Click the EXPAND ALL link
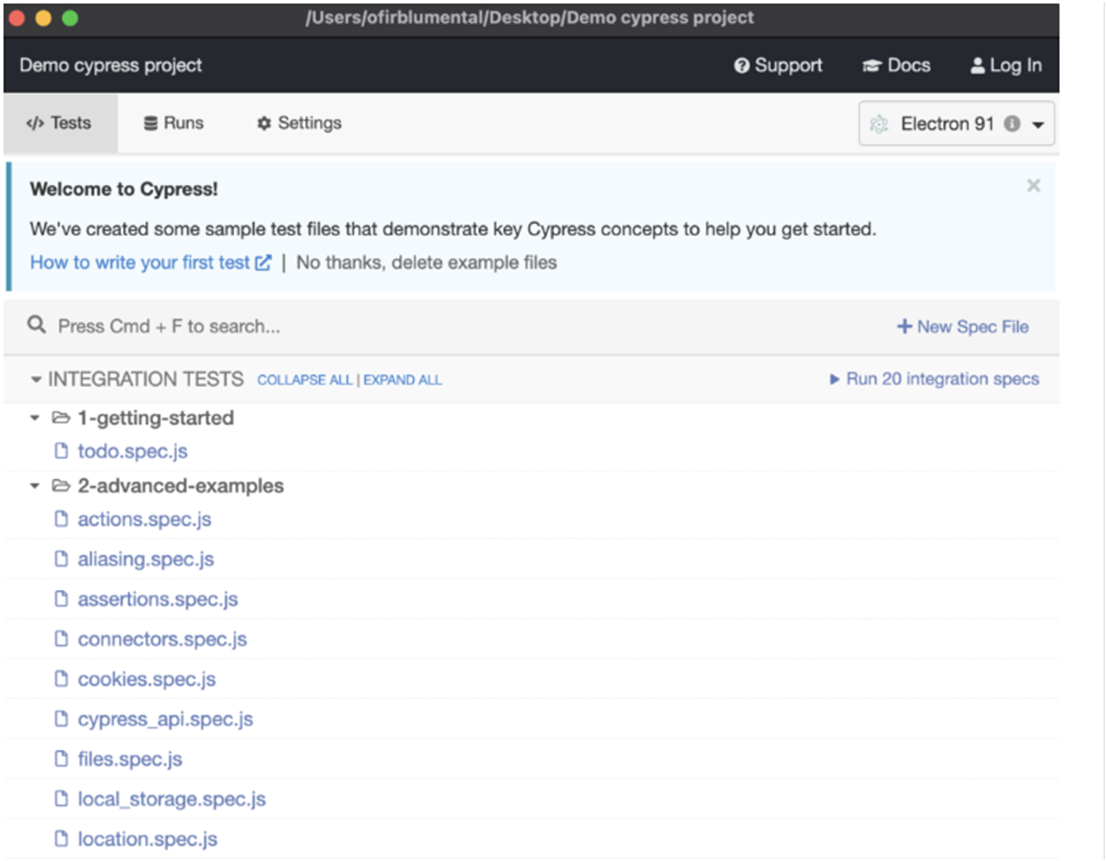This screenshot has height=861, width=1107. coord(402,380)
